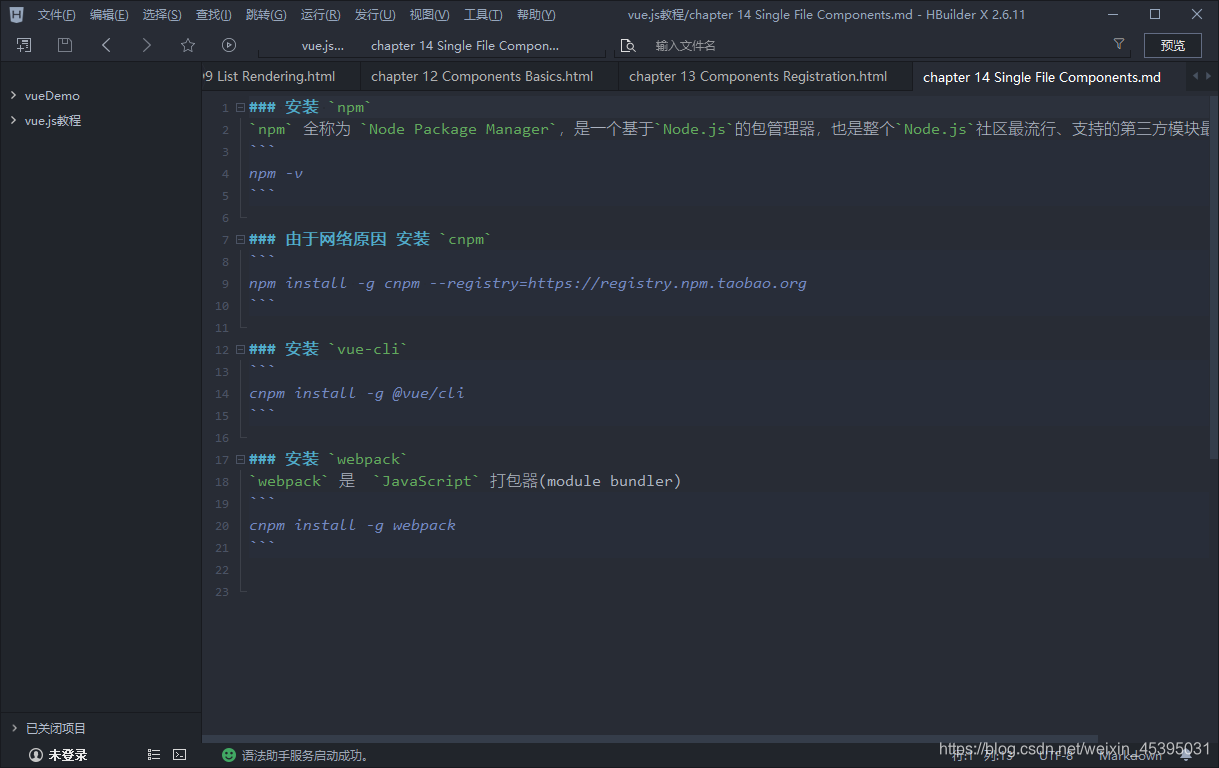Click the HBuilder X logo icon

coord(16,15)
